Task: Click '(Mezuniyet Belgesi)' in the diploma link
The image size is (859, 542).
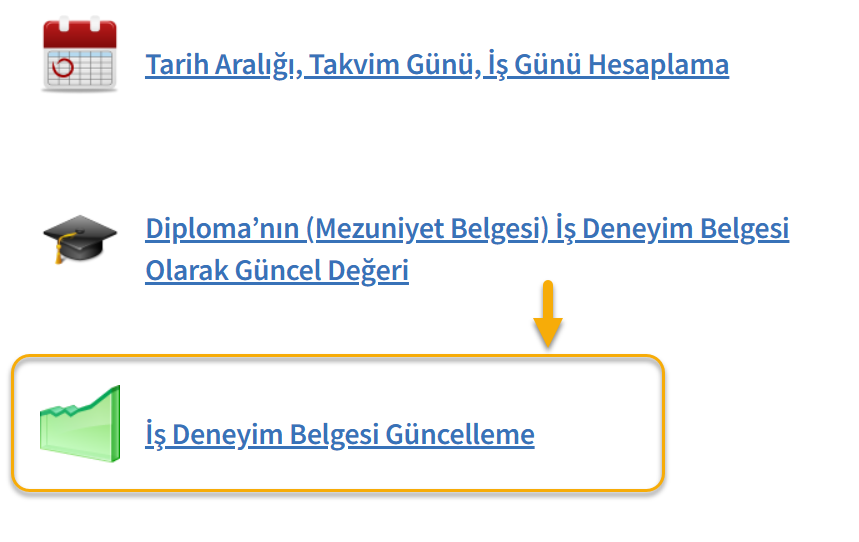Action: (x=427, y=229)
